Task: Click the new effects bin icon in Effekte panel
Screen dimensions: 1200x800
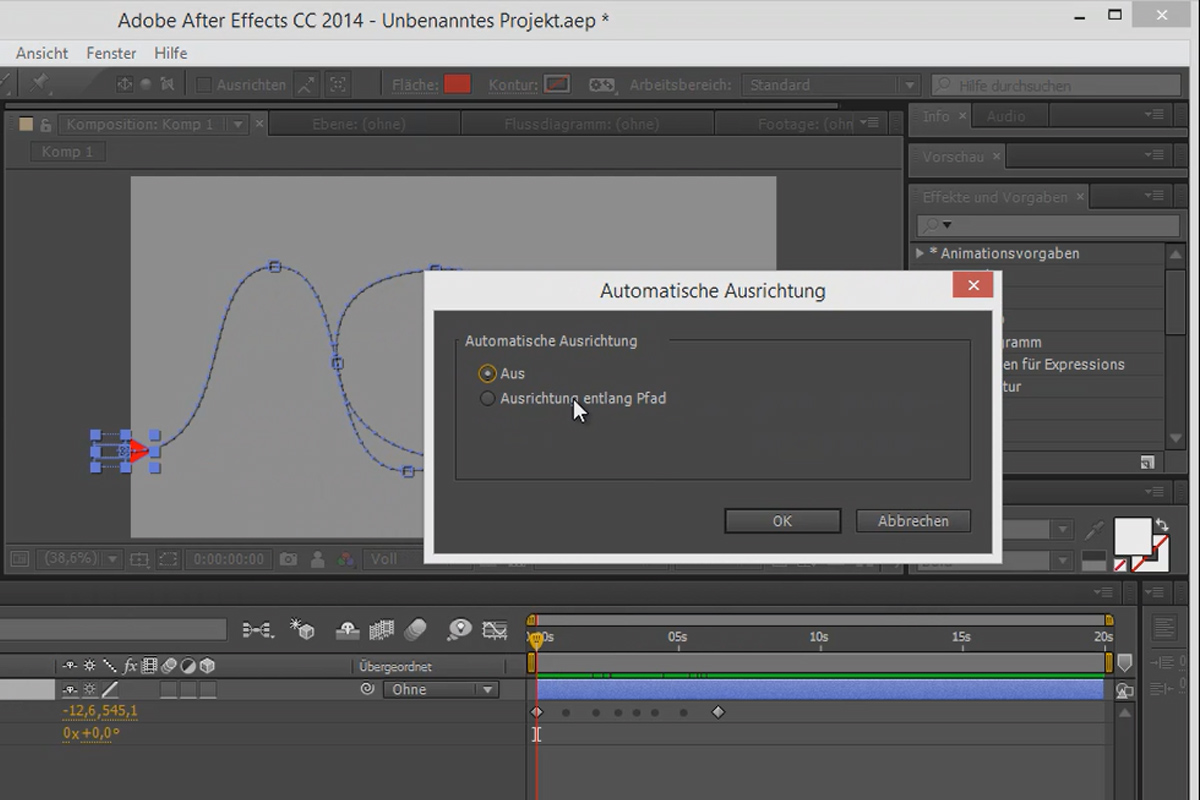Action: point(1147,462)
